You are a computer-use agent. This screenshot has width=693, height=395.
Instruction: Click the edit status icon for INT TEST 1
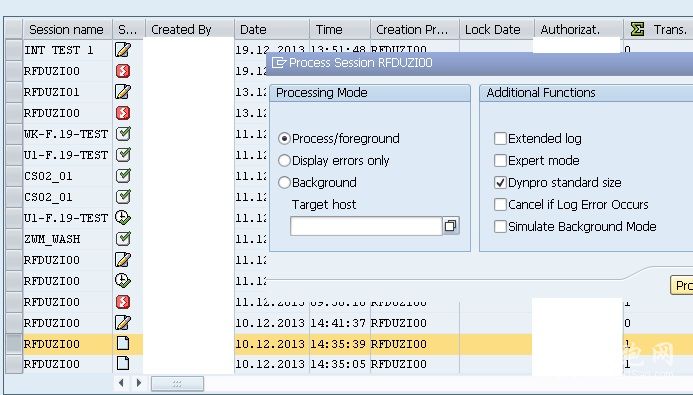click(x=123, y=49)
